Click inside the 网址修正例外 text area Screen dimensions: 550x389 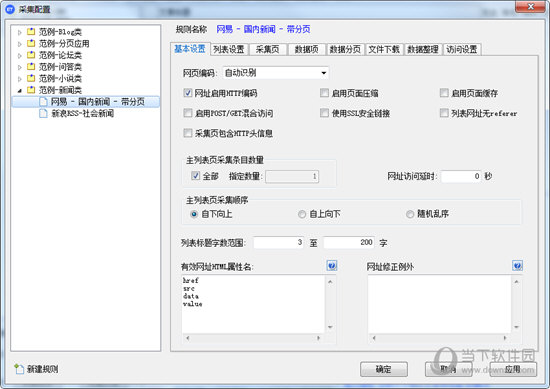(439, 304)
